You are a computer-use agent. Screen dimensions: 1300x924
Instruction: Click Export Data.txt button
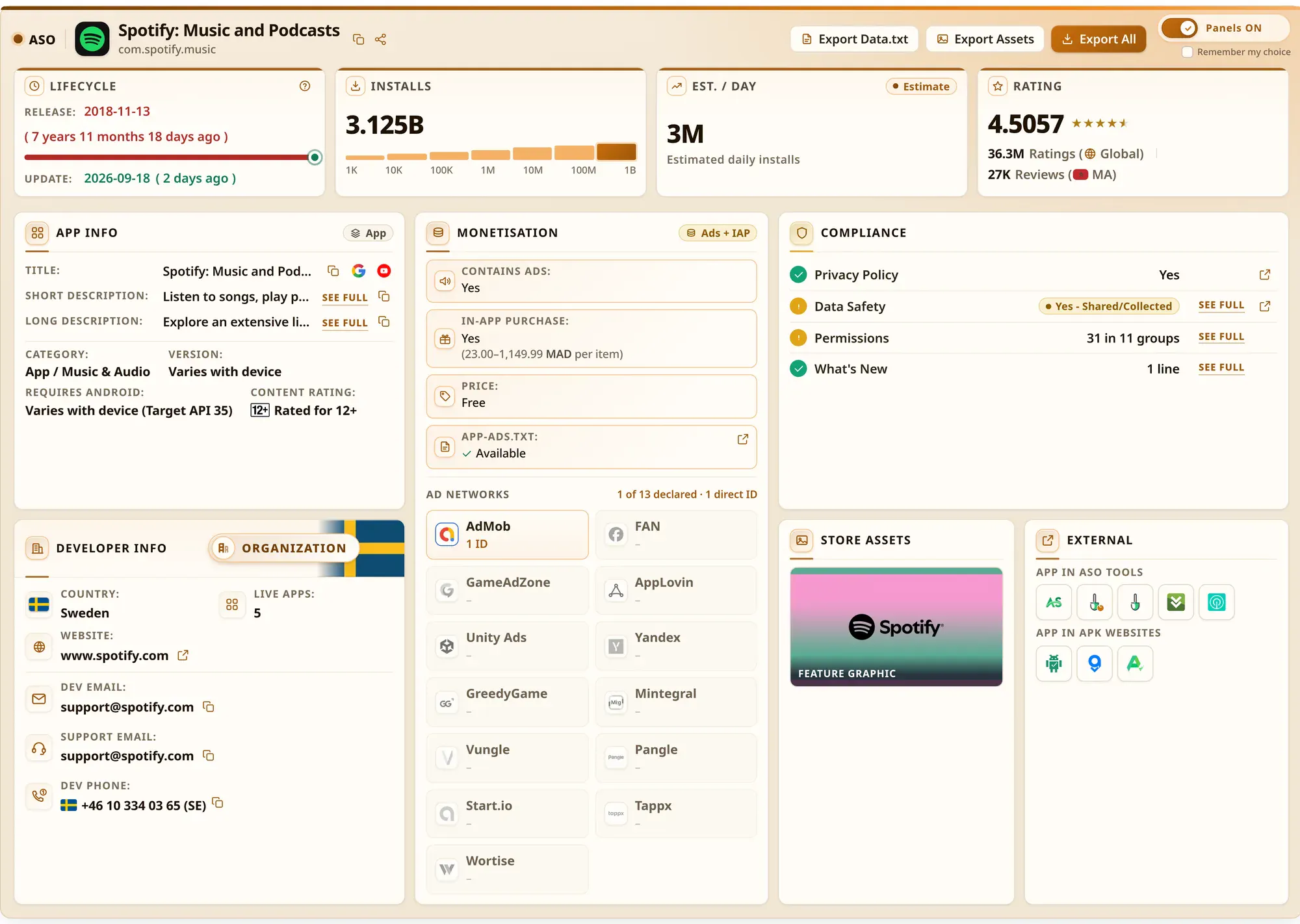pyautogui.click(x=854, y=39)
